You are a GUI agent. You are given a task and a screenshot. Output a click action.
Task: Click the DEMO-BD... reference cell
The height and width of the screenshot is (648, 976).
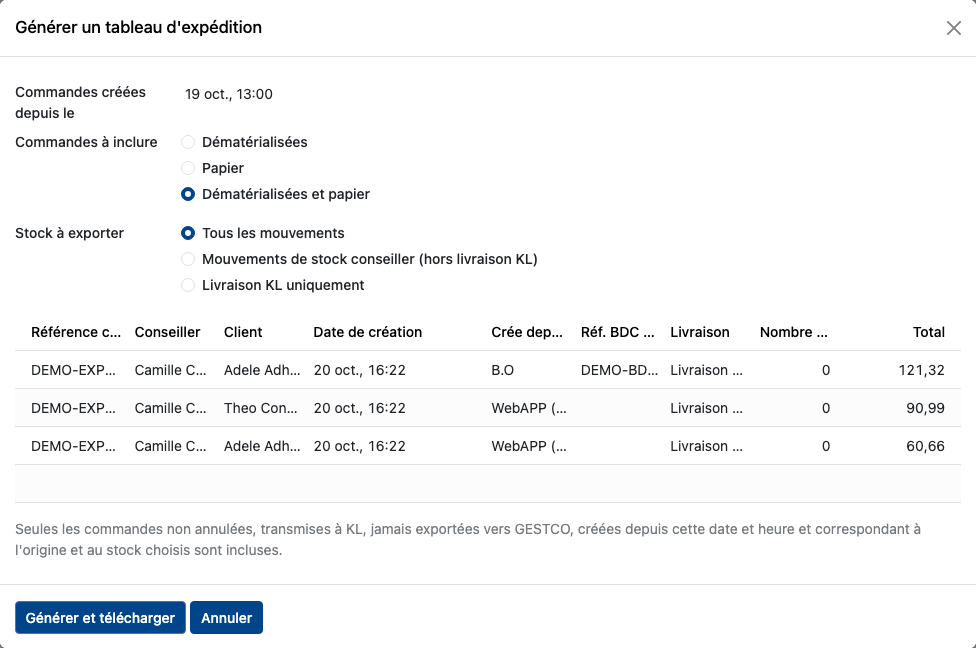click(x=619, y=370)
